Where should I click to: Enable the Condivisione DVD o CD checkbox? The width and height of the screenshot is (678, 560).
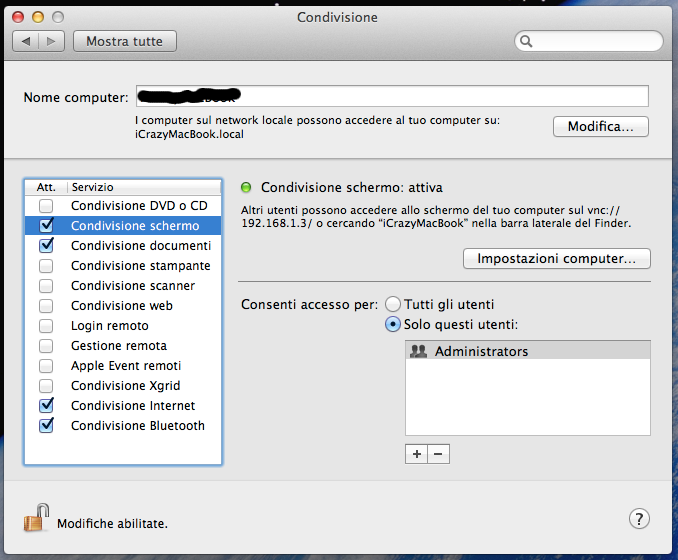click(46, 206)
